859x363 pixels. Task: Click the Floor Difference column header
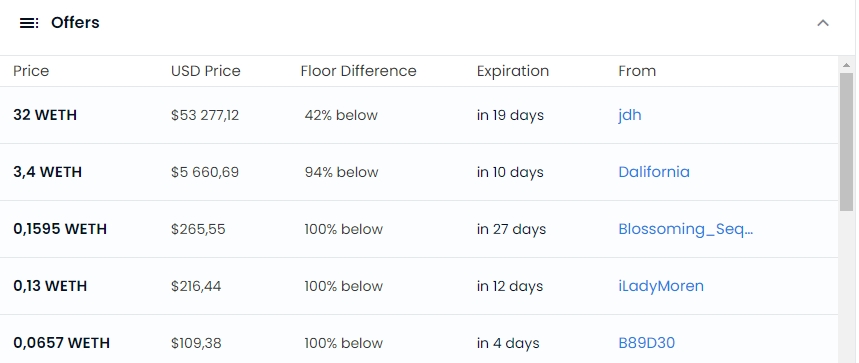358,71
